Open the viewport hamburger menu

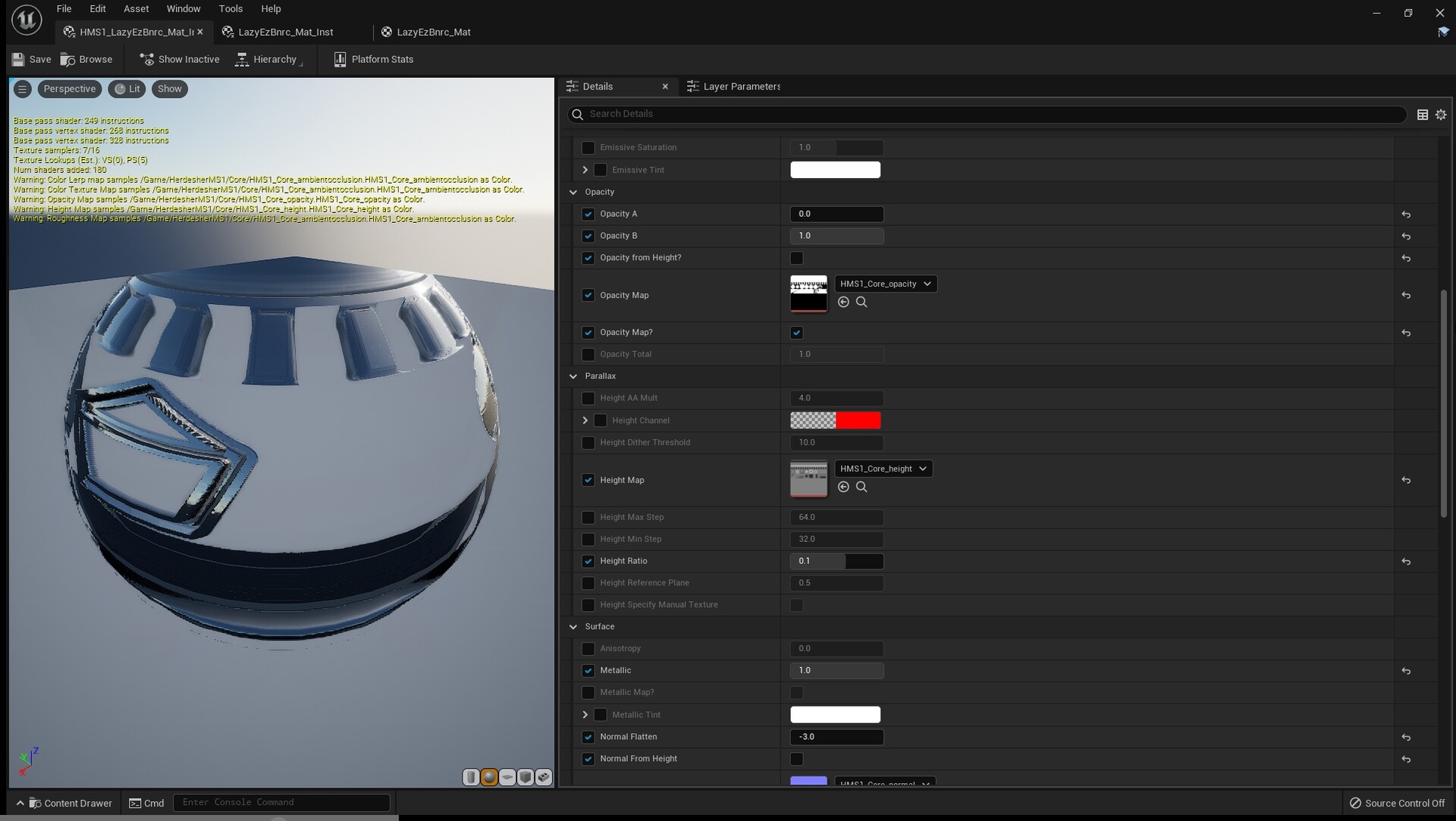(22, 89)
